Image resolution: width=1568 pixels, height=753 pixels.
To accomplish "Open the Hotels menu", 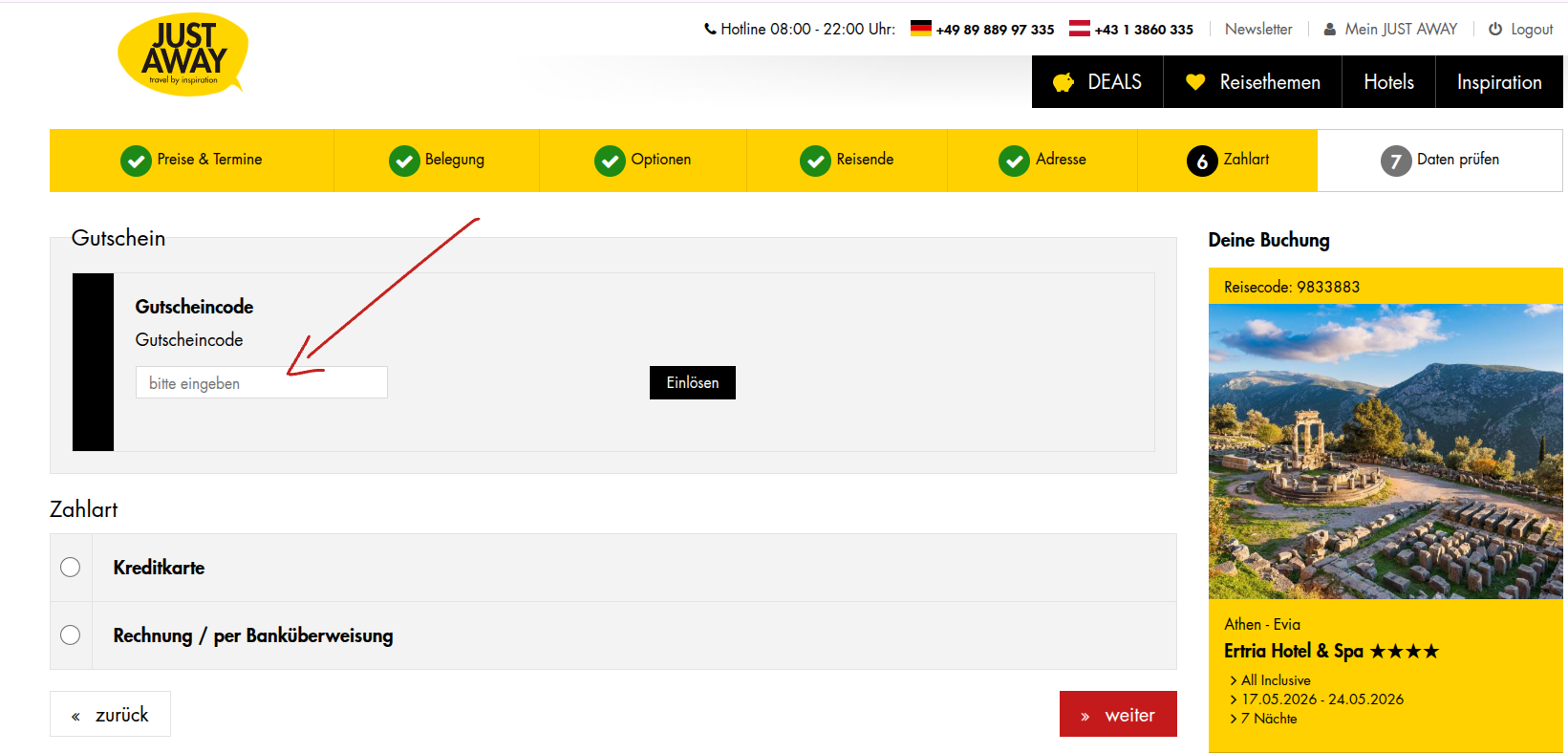I will [1388, 82].
